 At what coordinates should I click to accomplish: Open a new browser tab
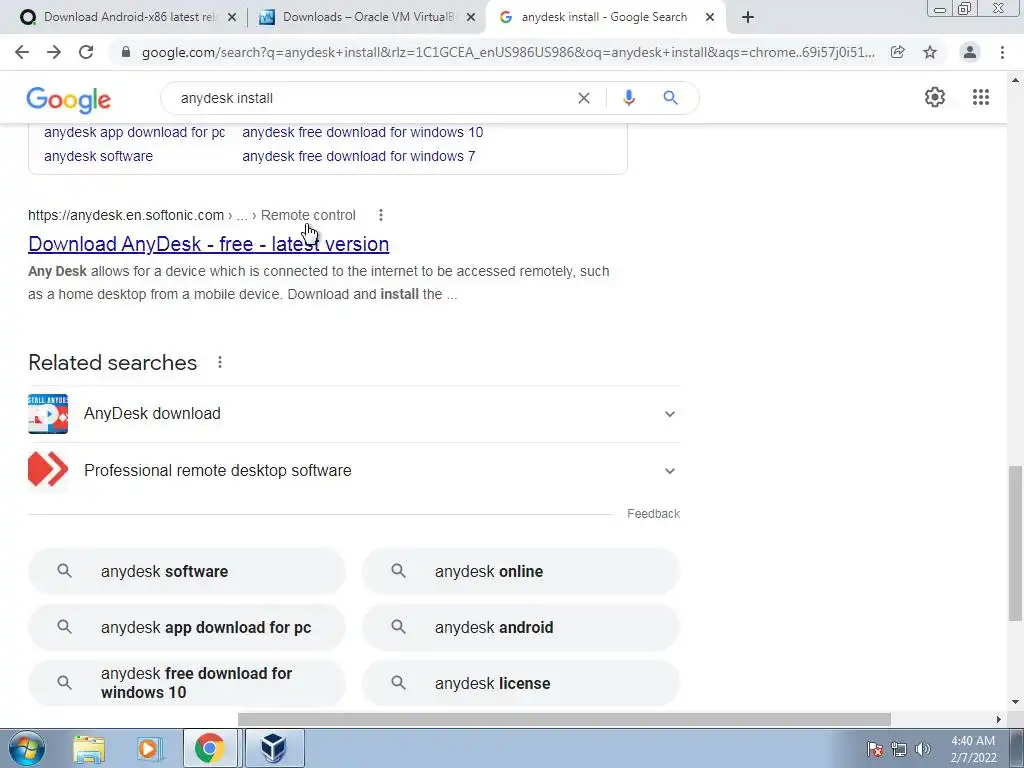coord(748,17)
